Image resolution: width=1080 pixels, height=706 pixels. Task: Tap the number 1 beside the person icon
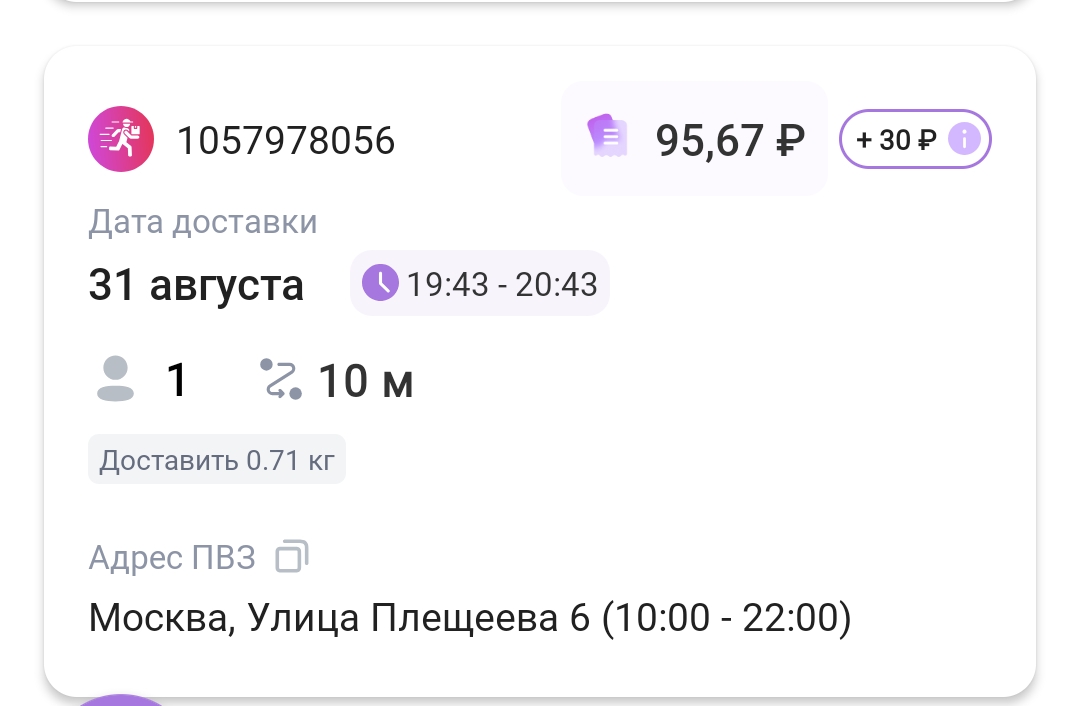(x=177, y=380)
